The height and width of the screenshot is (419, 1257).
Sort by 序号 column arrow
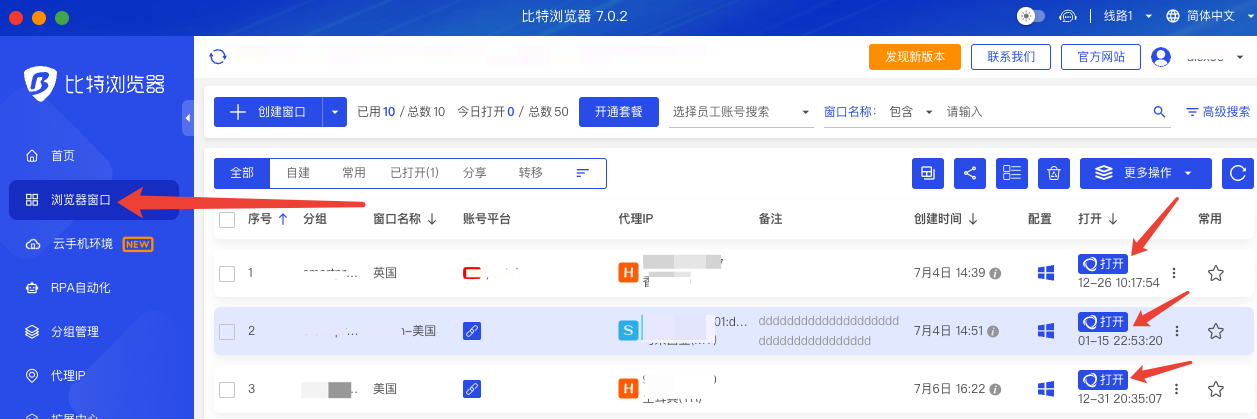[282, 219]
